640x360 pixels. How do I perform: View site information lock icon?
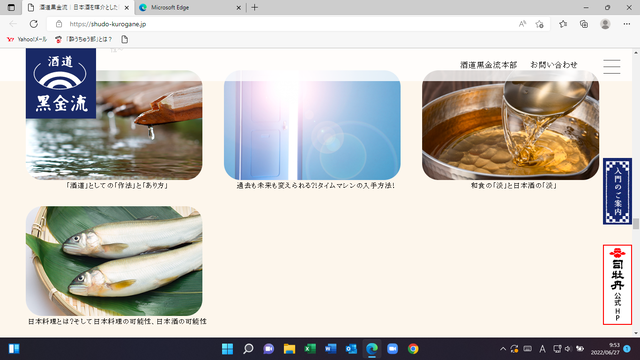click(x=59, y=24)
